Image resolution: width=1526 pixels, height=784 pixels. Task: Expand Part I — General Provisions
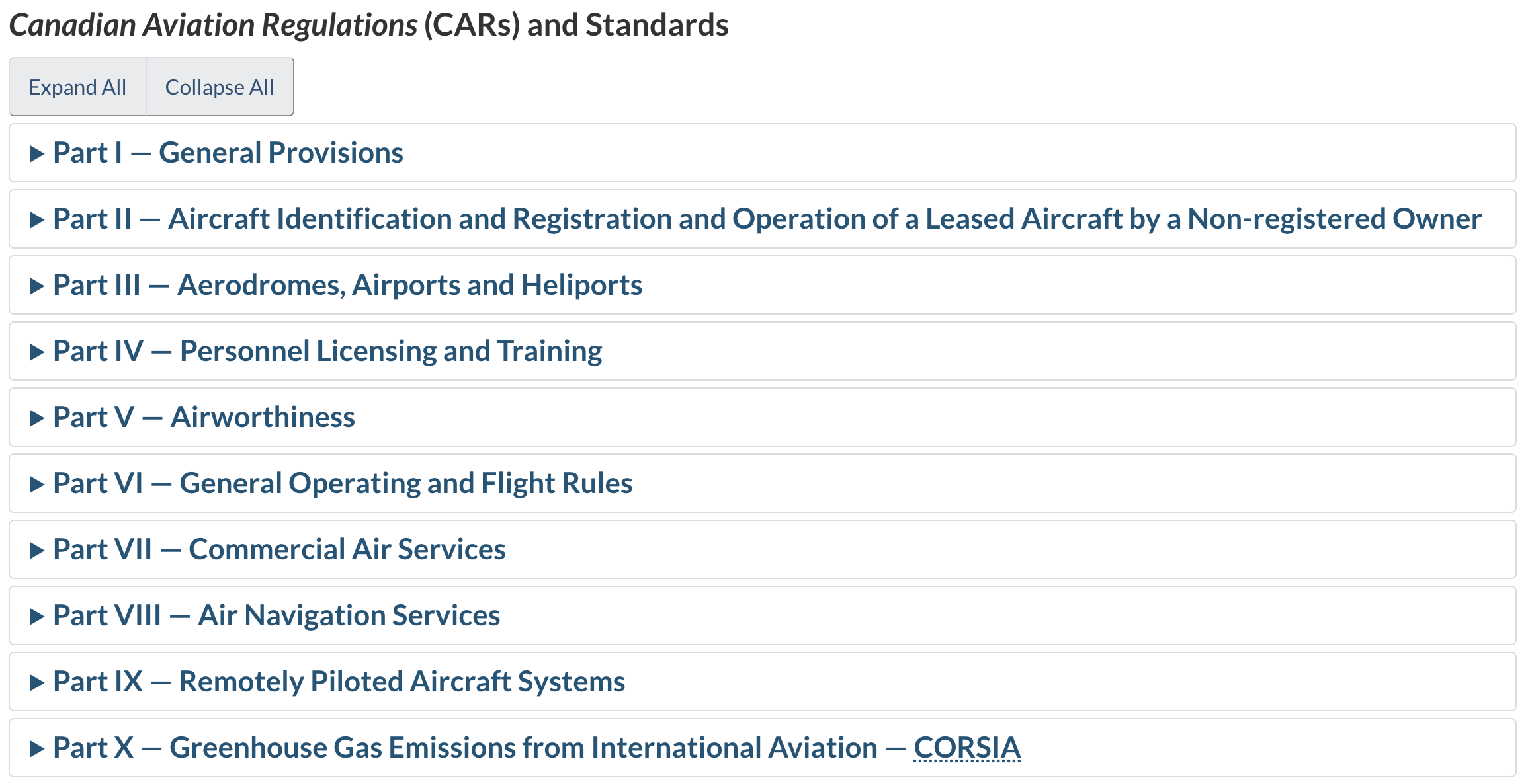228,153
